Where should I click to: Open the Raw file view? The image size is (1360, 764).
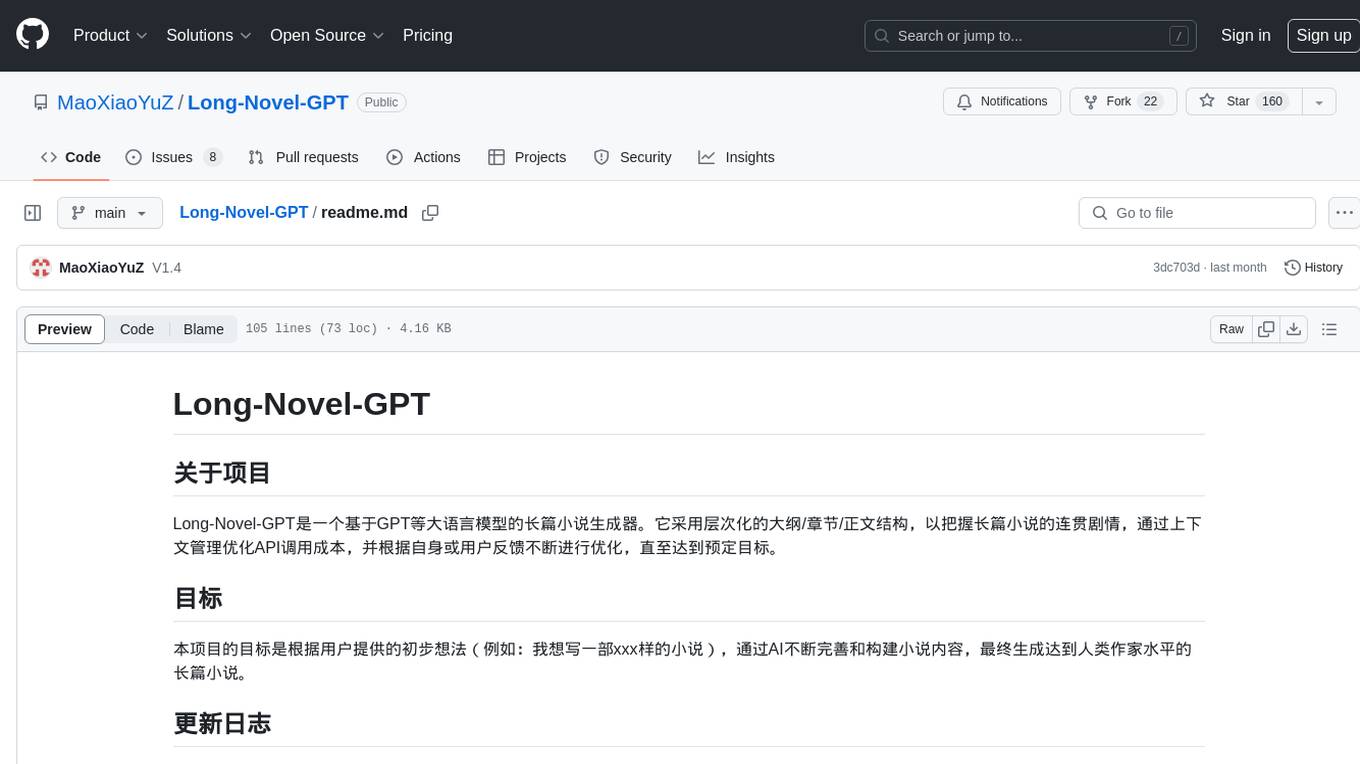pyautogui.click(x=1231, y=329)
